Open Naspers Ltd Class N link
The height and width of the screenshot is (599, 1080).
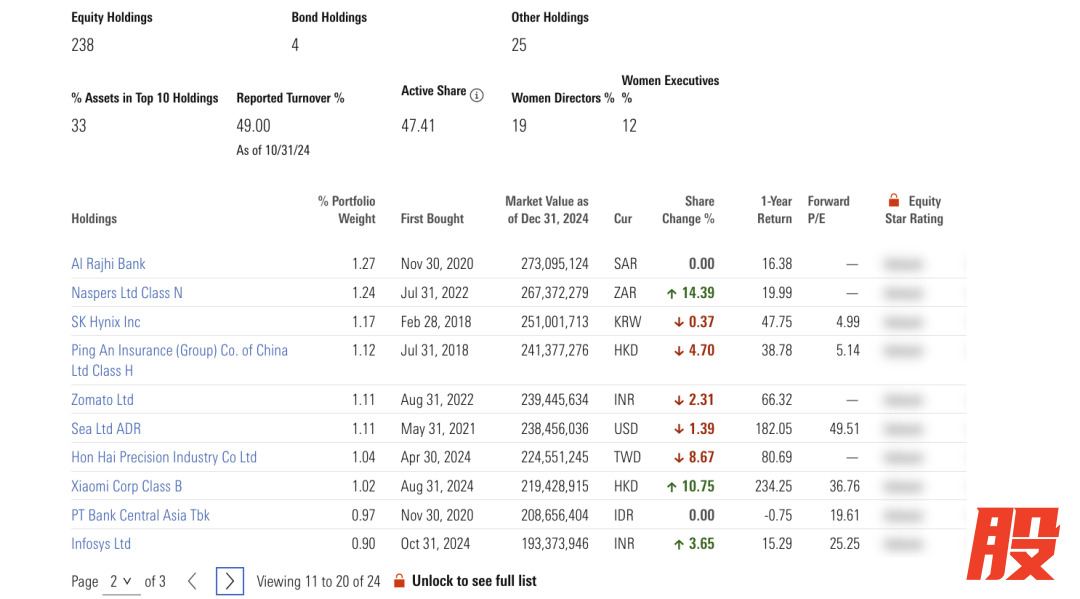click(x=127, y=293)
